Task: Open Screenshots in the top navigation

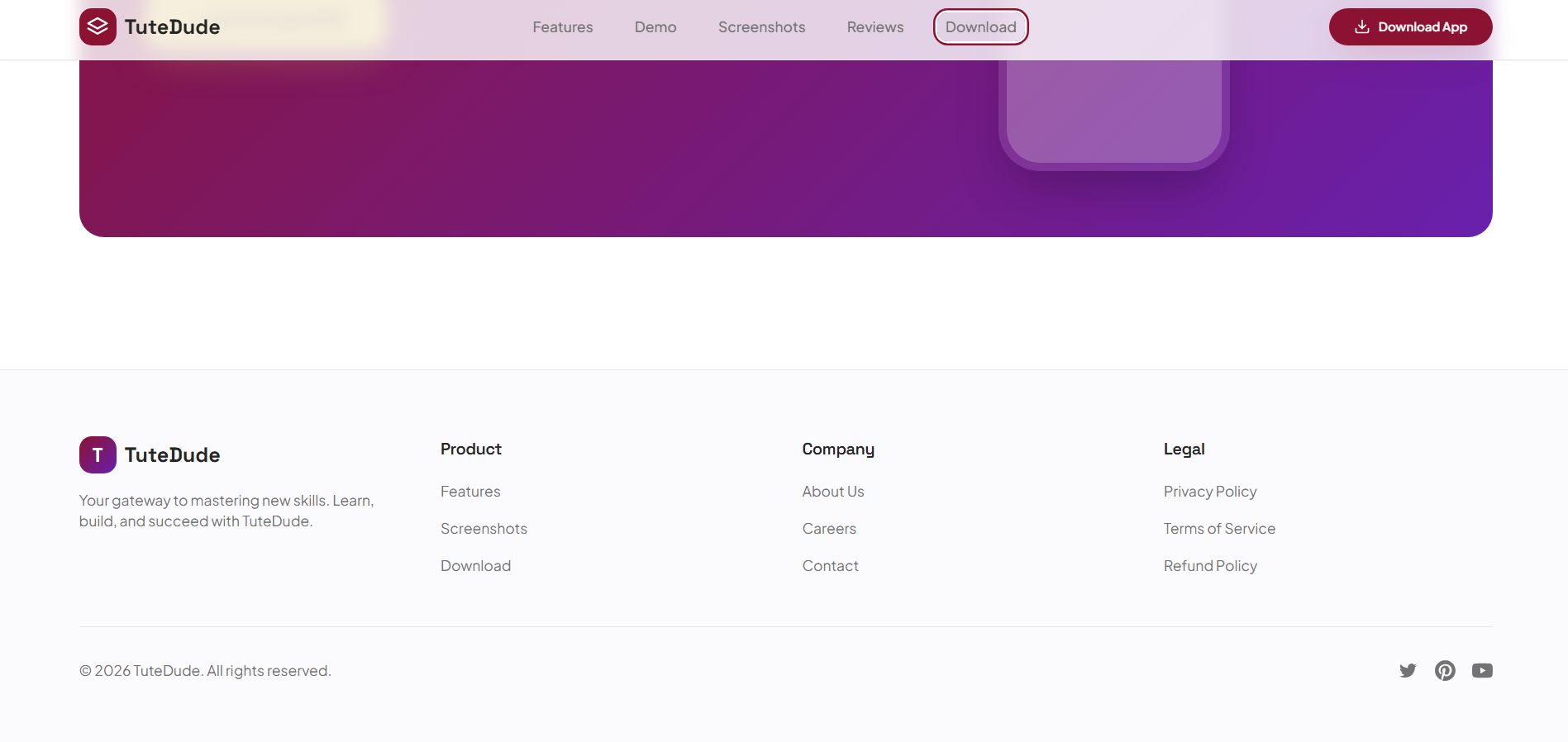Action: [761, 27]
